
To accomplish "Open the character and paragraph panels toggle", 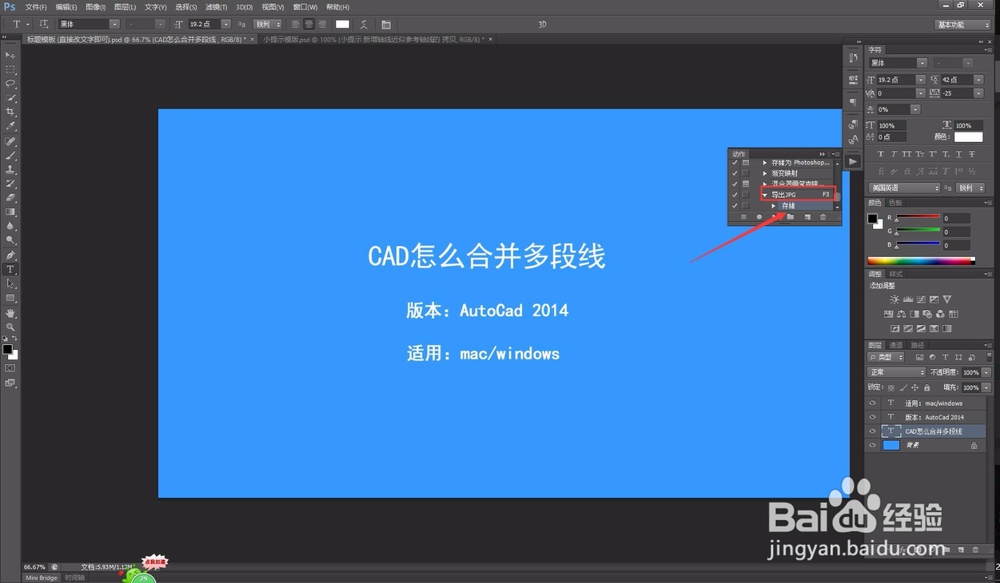I will [x=386, y=24].
